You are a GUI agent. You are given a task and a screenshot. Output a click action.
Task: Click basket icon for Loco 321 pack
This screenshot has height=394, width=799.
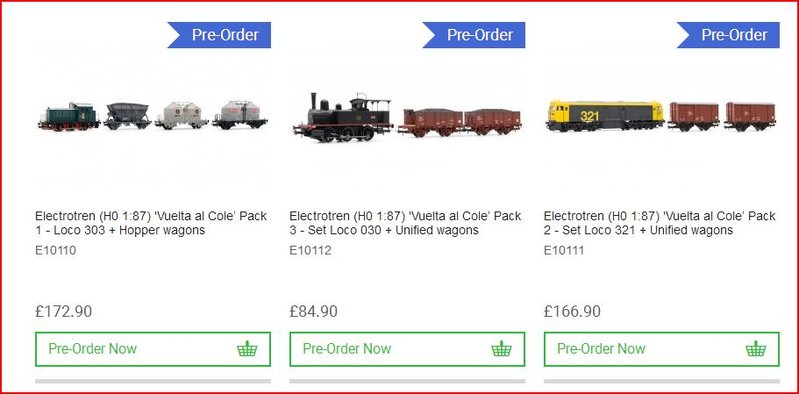click(756, 349)
